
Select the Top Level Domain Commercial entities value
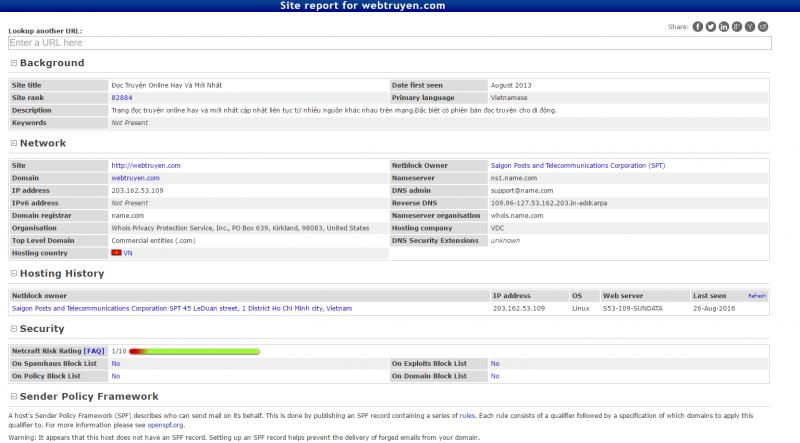pyautogui.click(x=153, y=240)
